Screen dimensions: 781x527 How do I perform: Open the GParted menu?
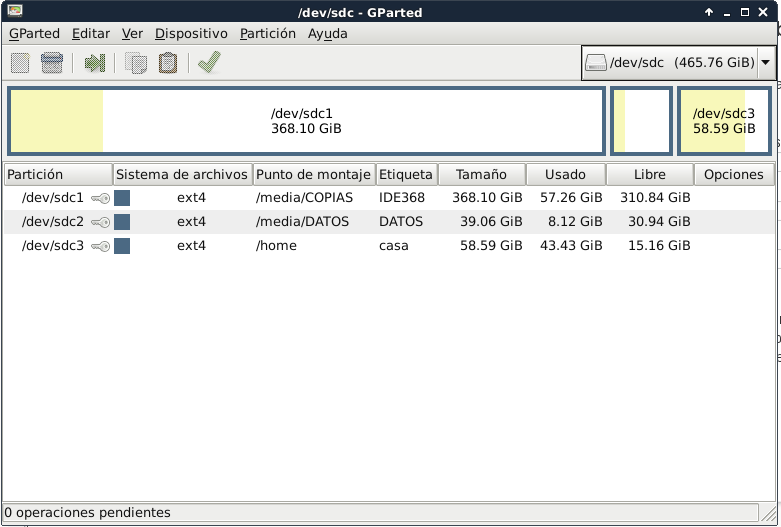tap(34, 33)
